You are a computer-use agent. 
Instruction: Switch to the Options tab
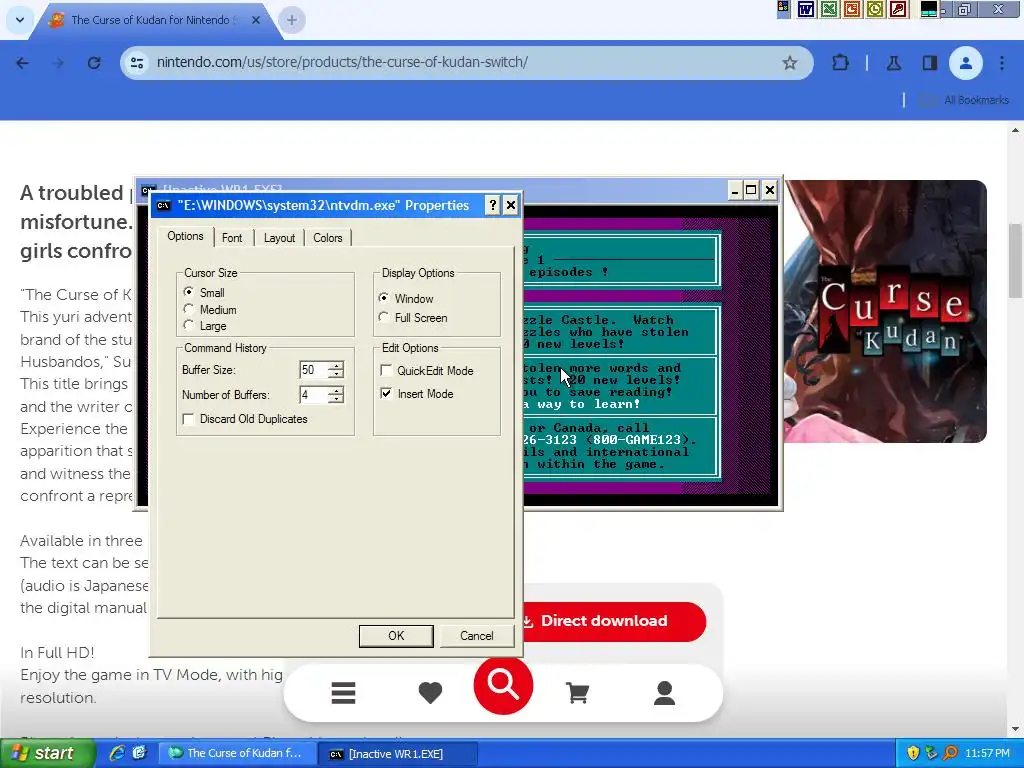(x=185, y=236)
